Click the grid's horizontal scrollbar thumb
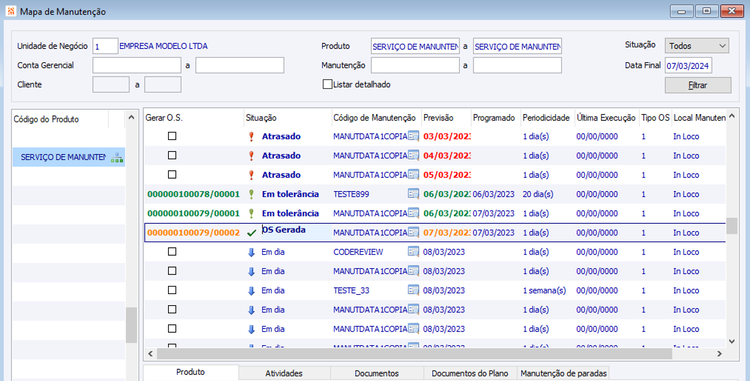 414,354
